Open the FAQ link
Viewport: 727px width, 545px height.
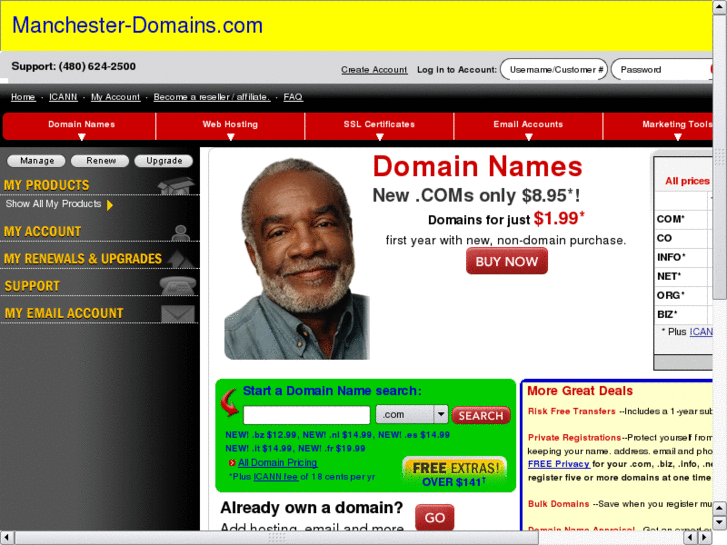[x=293, y=97]
